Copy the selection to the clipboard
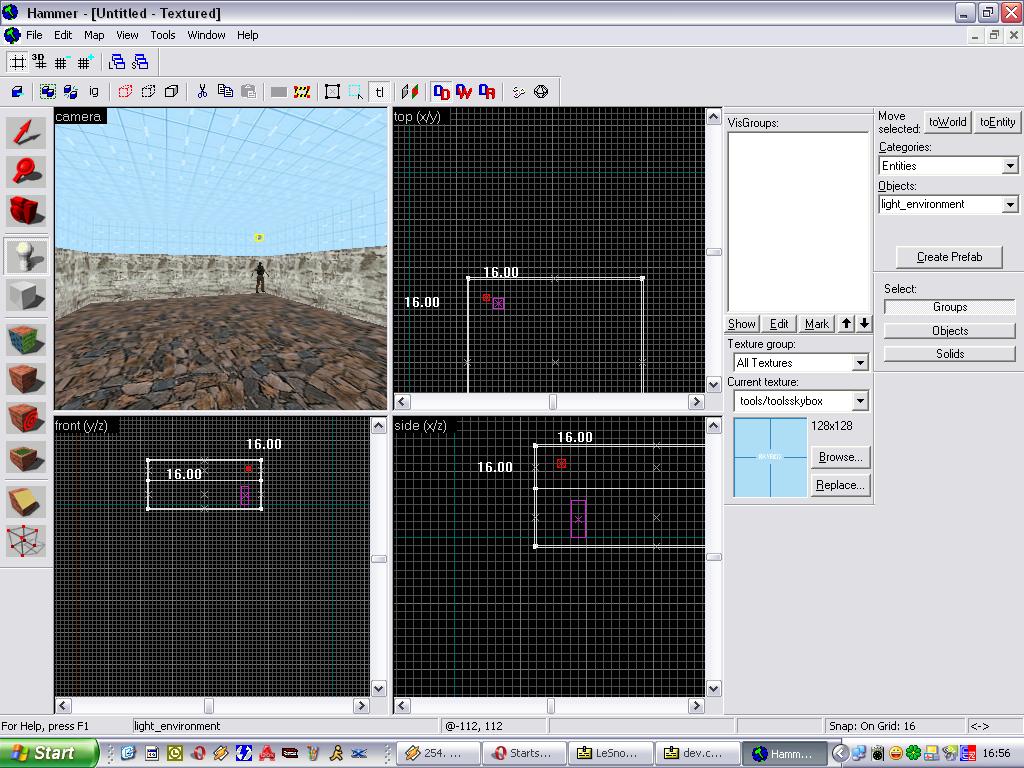The width and height of the screenshot is (1024, 768). click(x=225, y=91)
